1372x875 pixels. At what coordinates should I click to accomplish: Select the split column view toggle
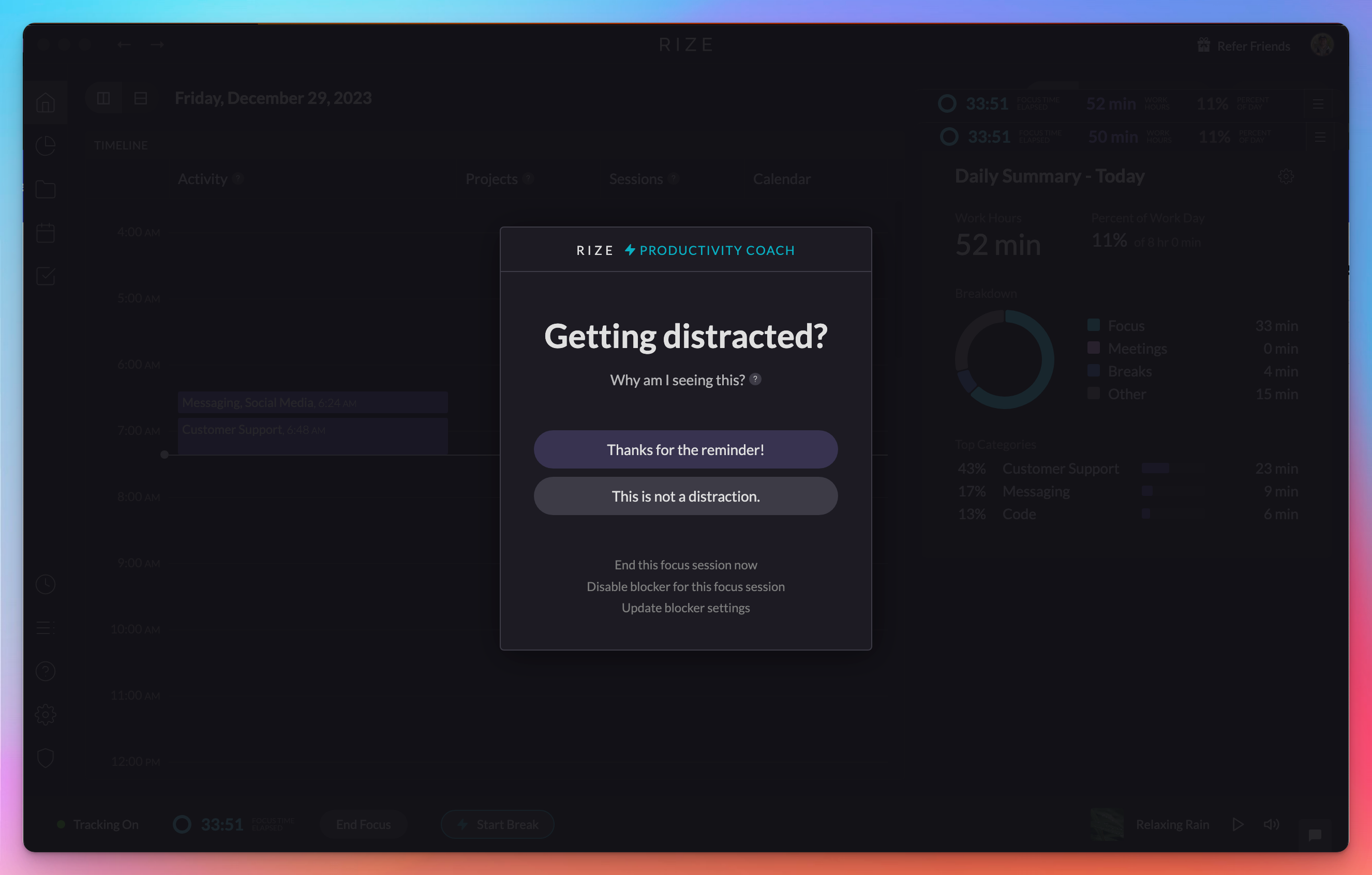pos(103,98)
